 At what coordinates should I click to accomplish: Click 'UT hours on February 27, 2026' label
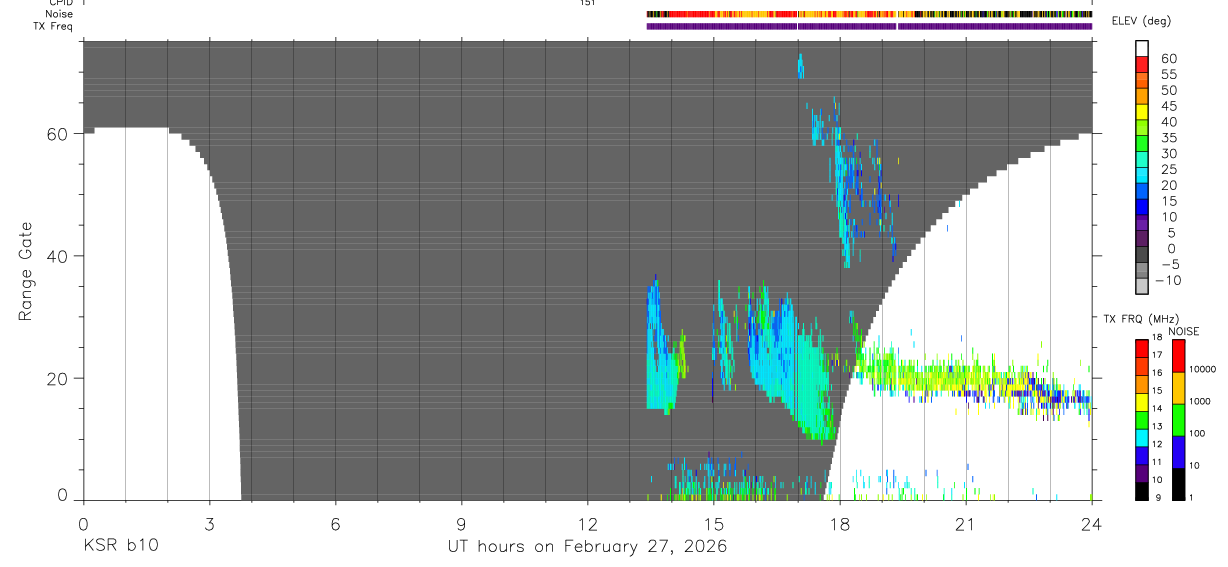(587, 547)
